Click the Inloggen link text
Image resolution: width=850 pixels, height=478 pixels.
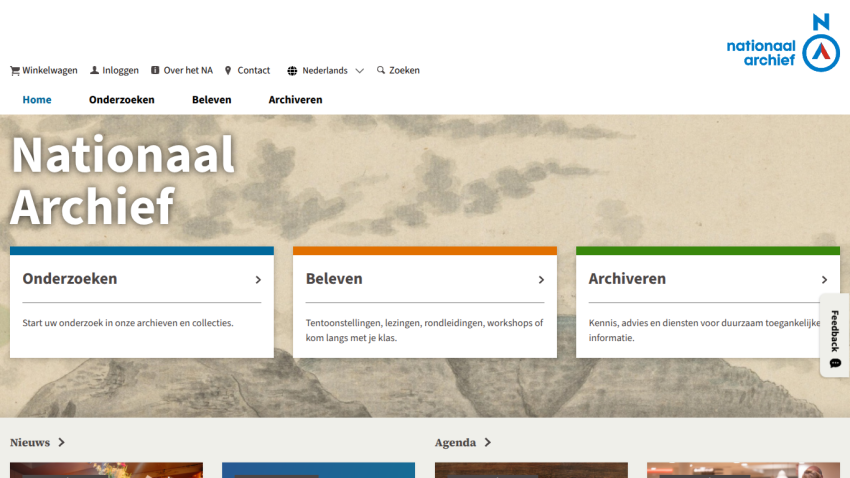click(x=120, y=70)
